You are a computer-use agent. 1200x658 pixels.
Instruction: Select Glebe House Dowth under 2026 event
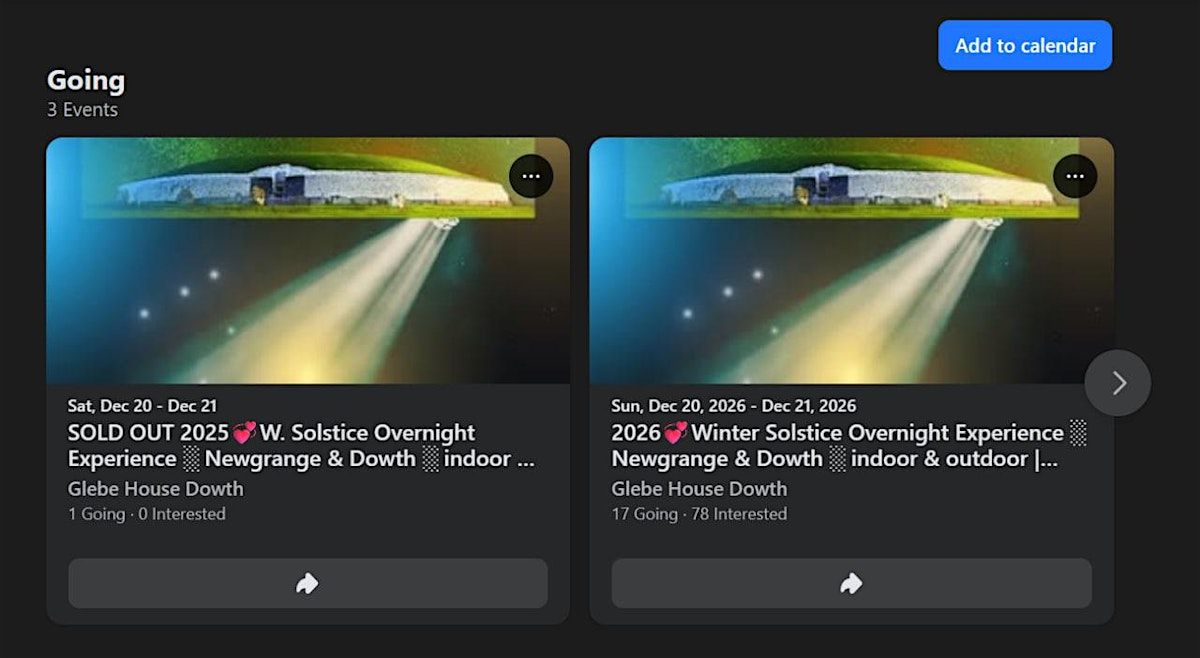pos(700,489)
